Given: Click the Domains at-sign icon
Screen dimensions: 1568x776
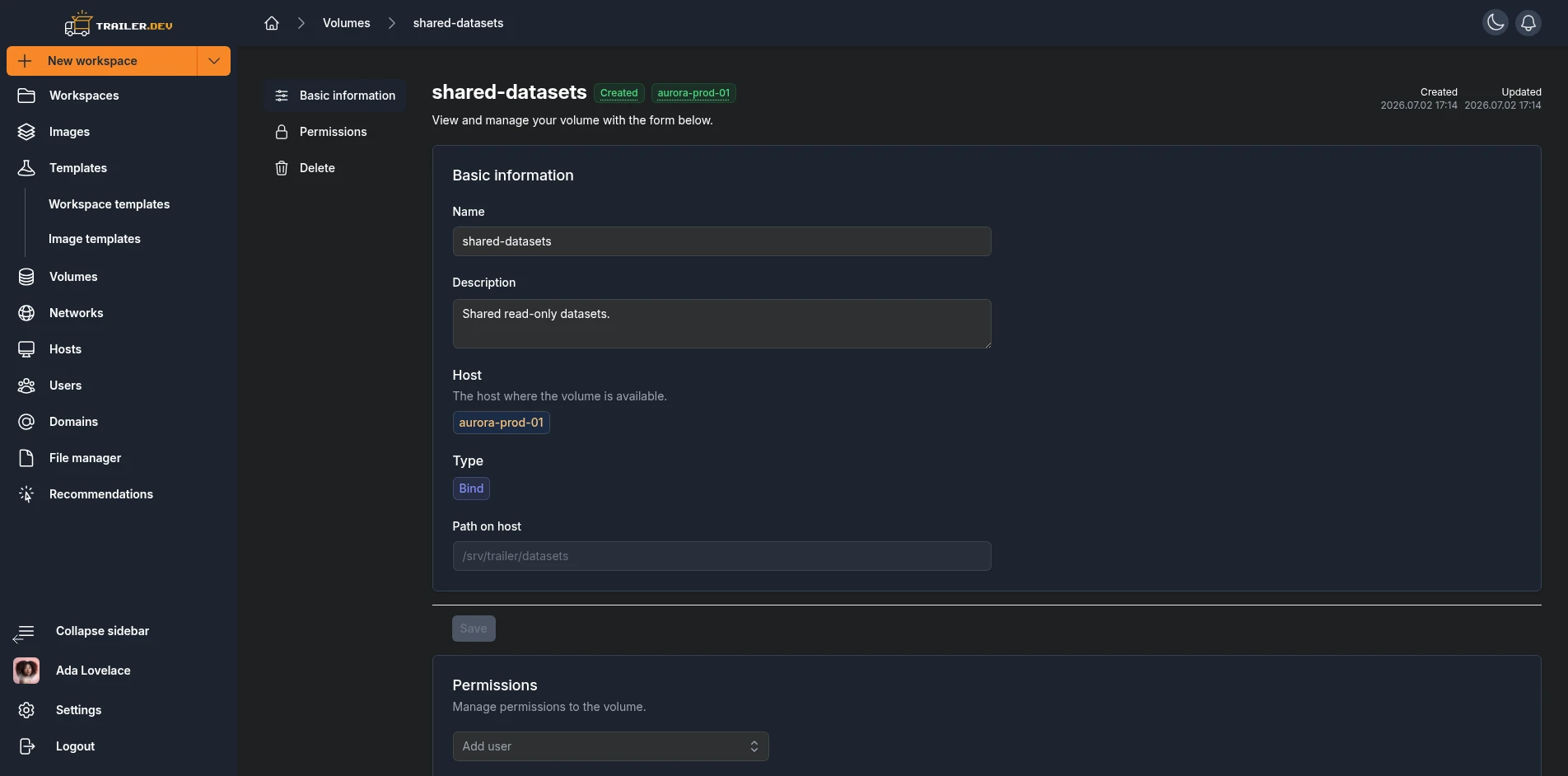Looking at the screenshot, I should click(x=26, y=422).
